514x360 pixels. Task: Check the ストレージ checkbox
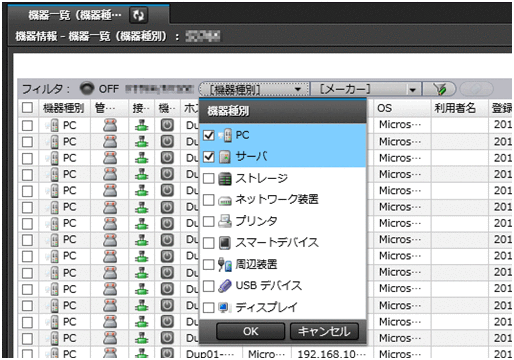click(209, 178)
